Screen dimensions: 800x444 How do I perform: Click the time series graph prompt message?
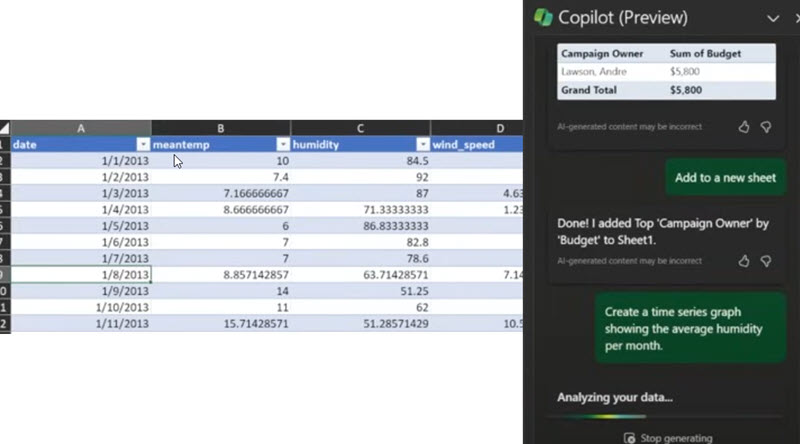(x=690, y=328)
